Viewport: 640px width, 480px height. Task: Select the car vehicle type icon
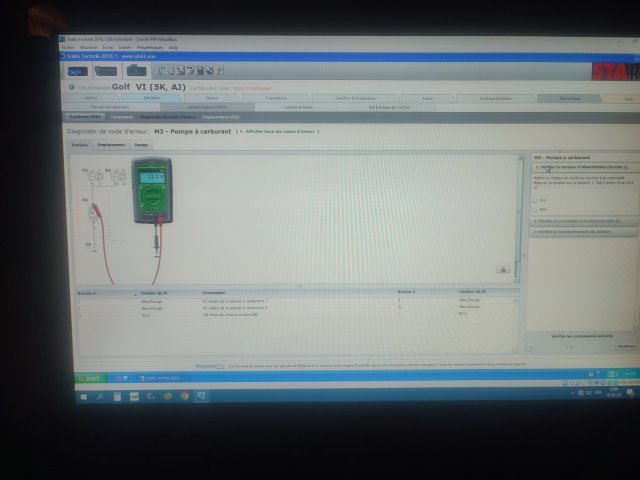(x=78, y=71)
